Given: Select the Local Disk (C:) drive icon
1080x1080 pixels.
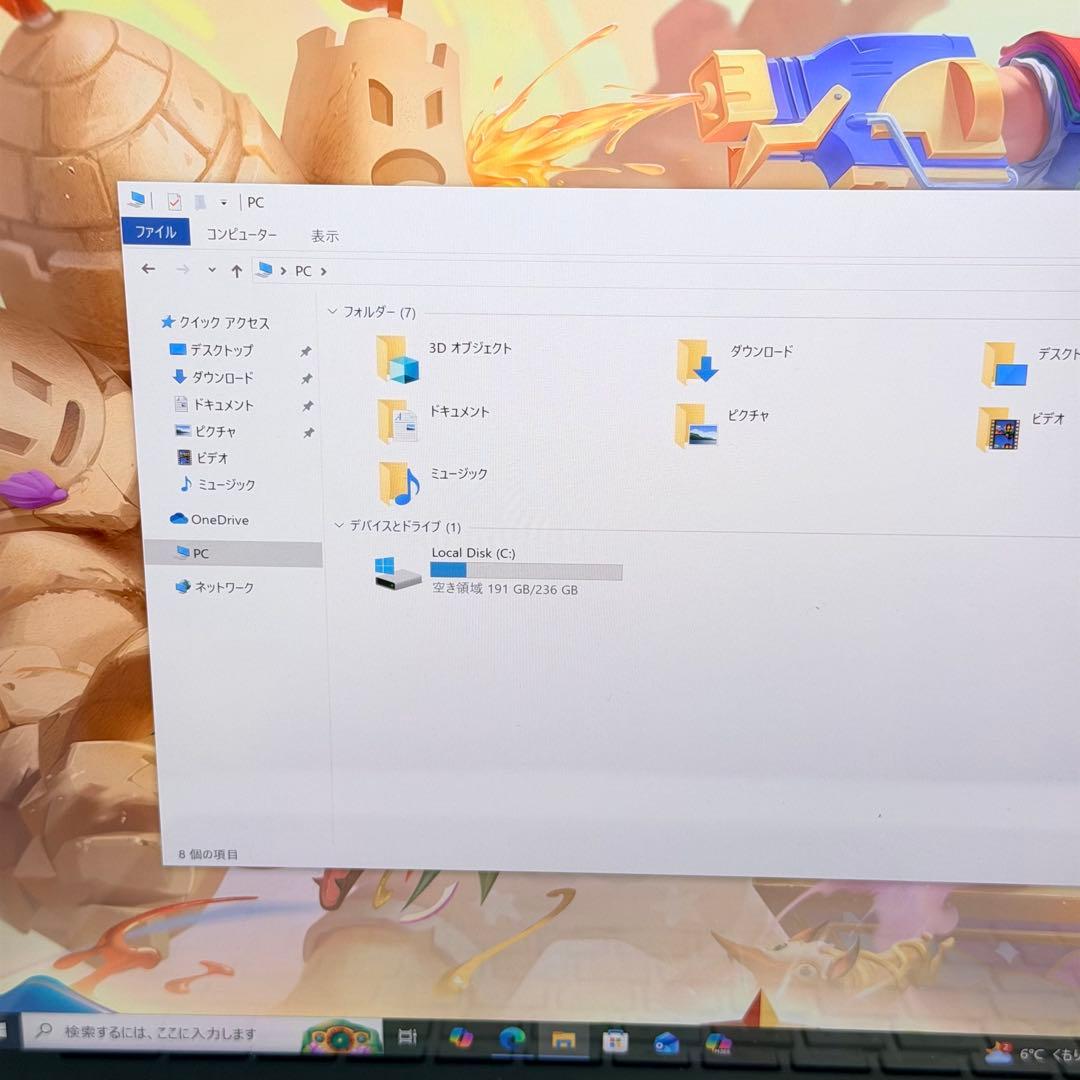Looking at the screenshot, I should [397, 573].
